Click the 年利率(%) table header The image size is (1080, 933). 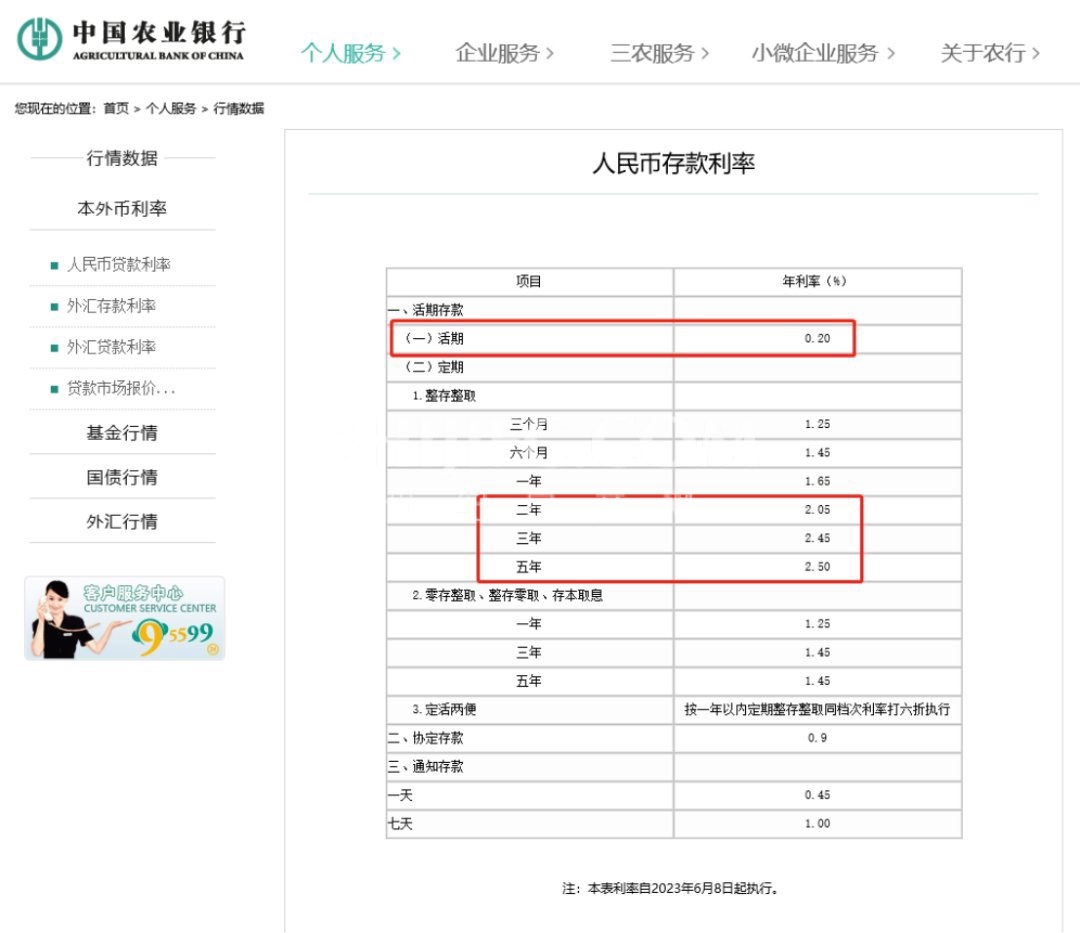click(x=814, y=281)
